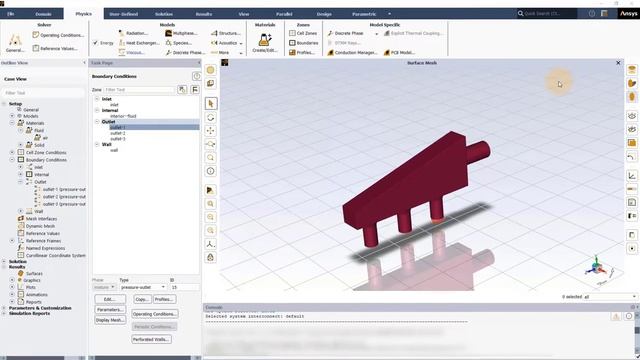
Task: Switch to the Solution ribbon tab
Action: (164, 14)
